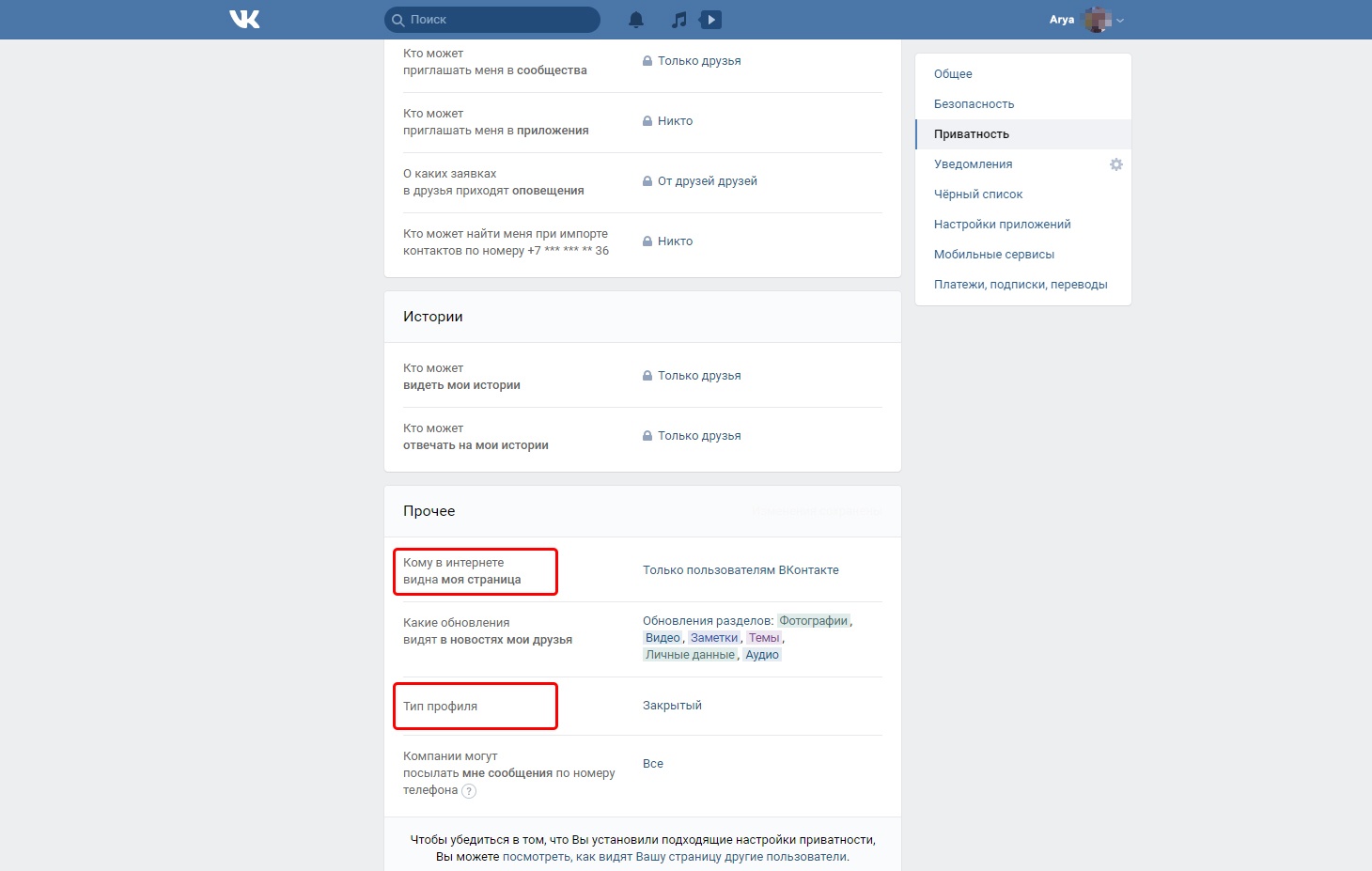1372x871 pixels.
Task: Open the music note icon
Action: coord(679,20)
